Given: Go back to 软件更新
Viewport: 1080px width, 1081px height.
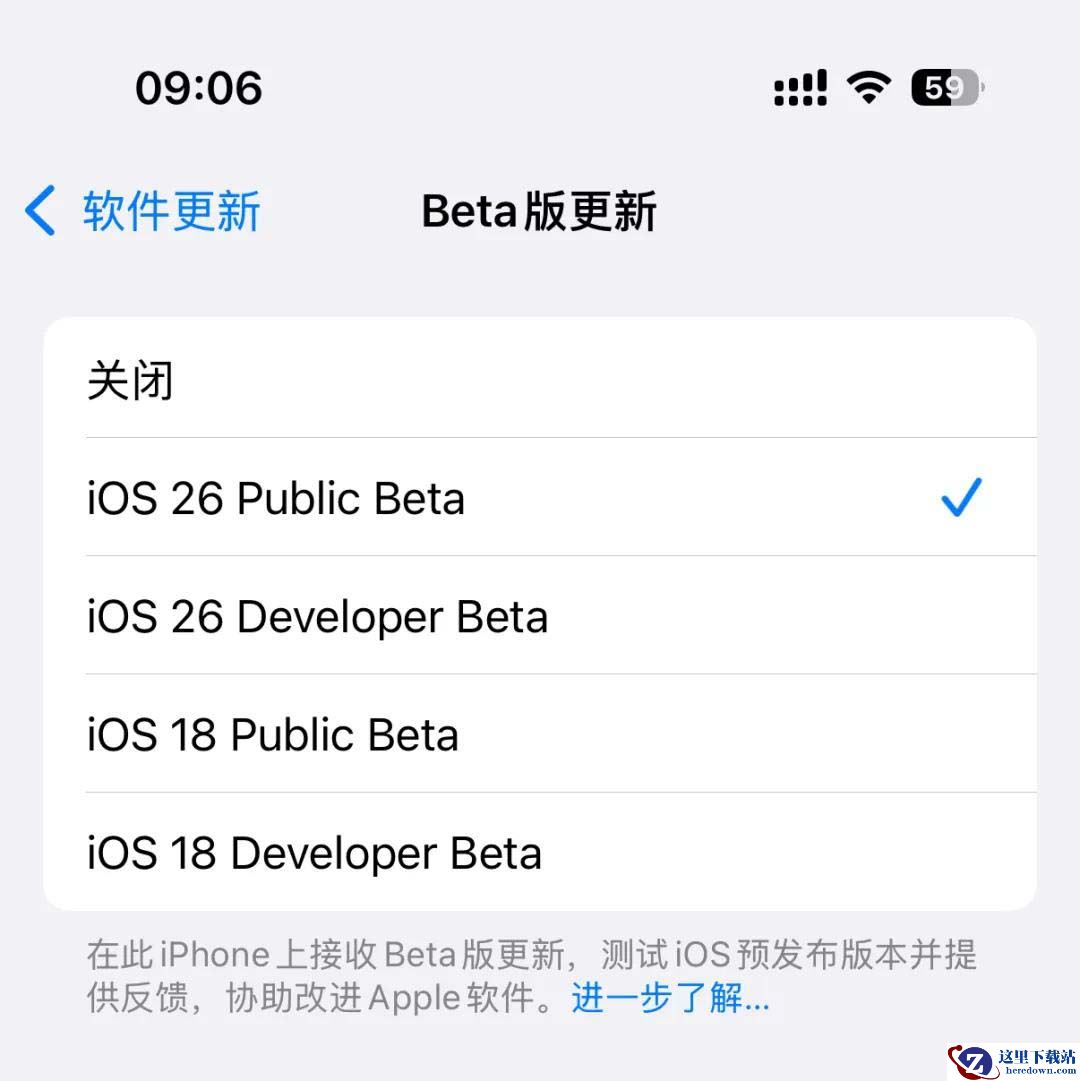Looking at the screenshot, I should (x=171, y=211).
